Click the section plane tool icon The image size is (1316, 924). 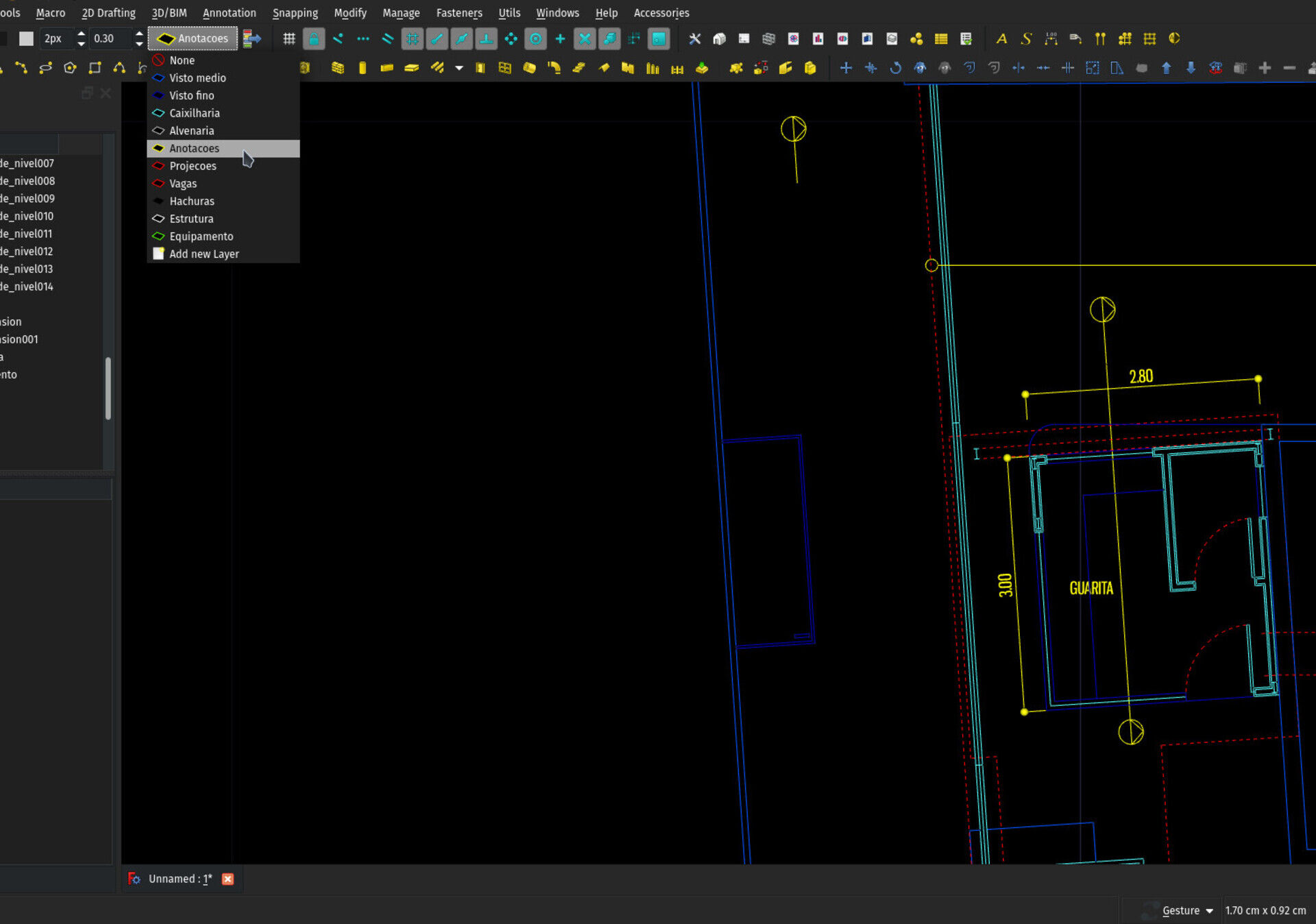click(1174, 39)
